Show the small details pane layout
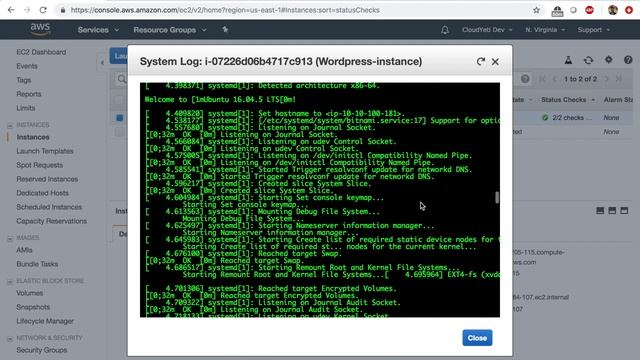Image resolution: width=640 pixels, height=360 pixels. coord(600,211)
